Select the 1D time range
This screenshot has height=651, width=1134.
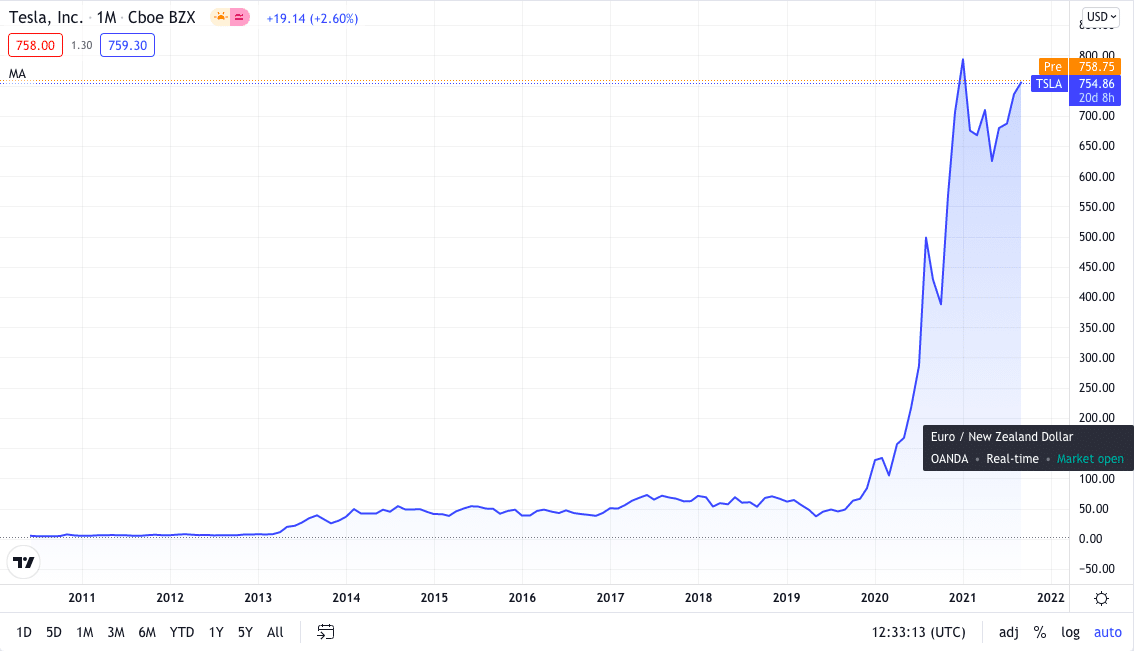(x=24, y=632)
